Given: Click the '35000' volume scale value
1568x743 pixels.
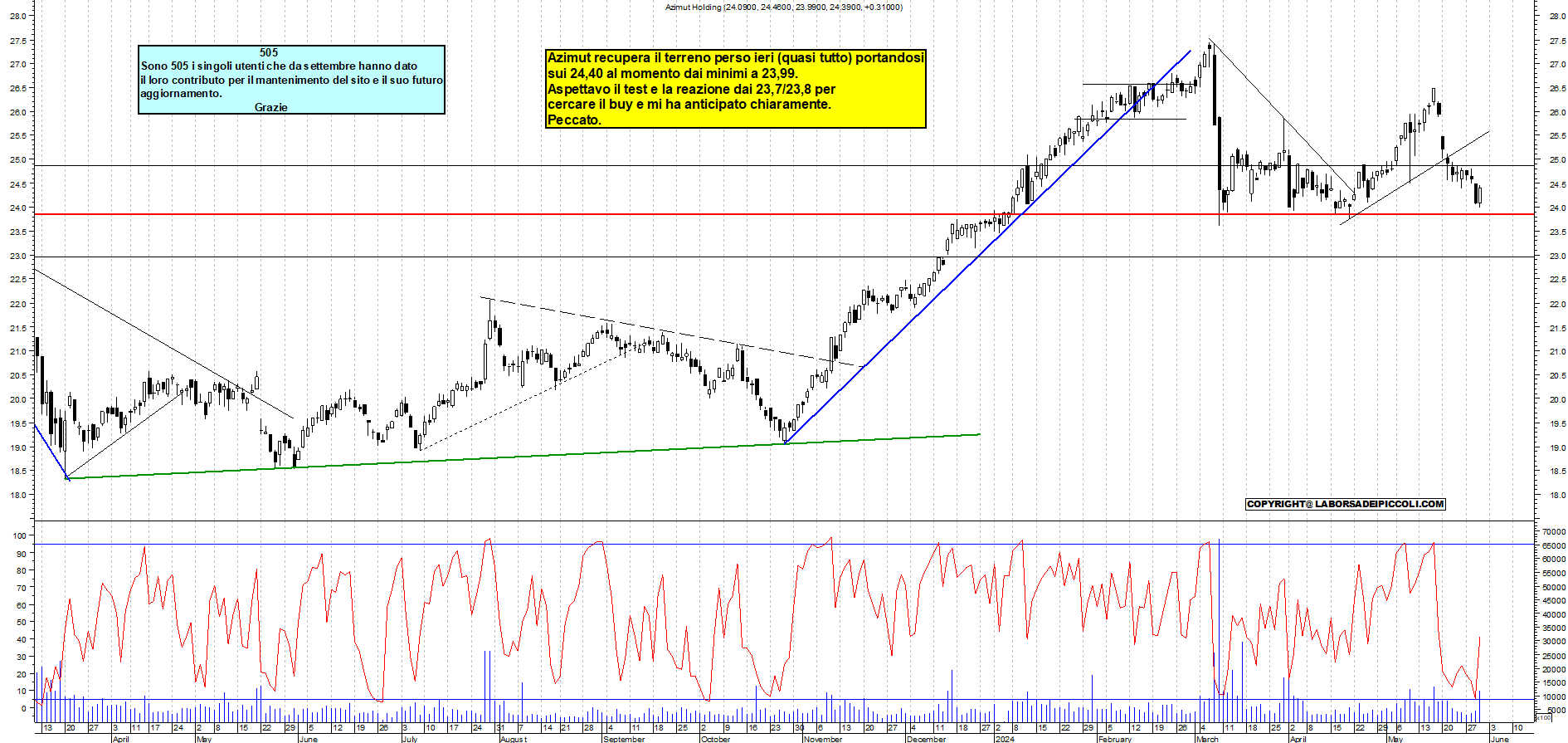Looking at the screenshot, I should coord(1553,628).
